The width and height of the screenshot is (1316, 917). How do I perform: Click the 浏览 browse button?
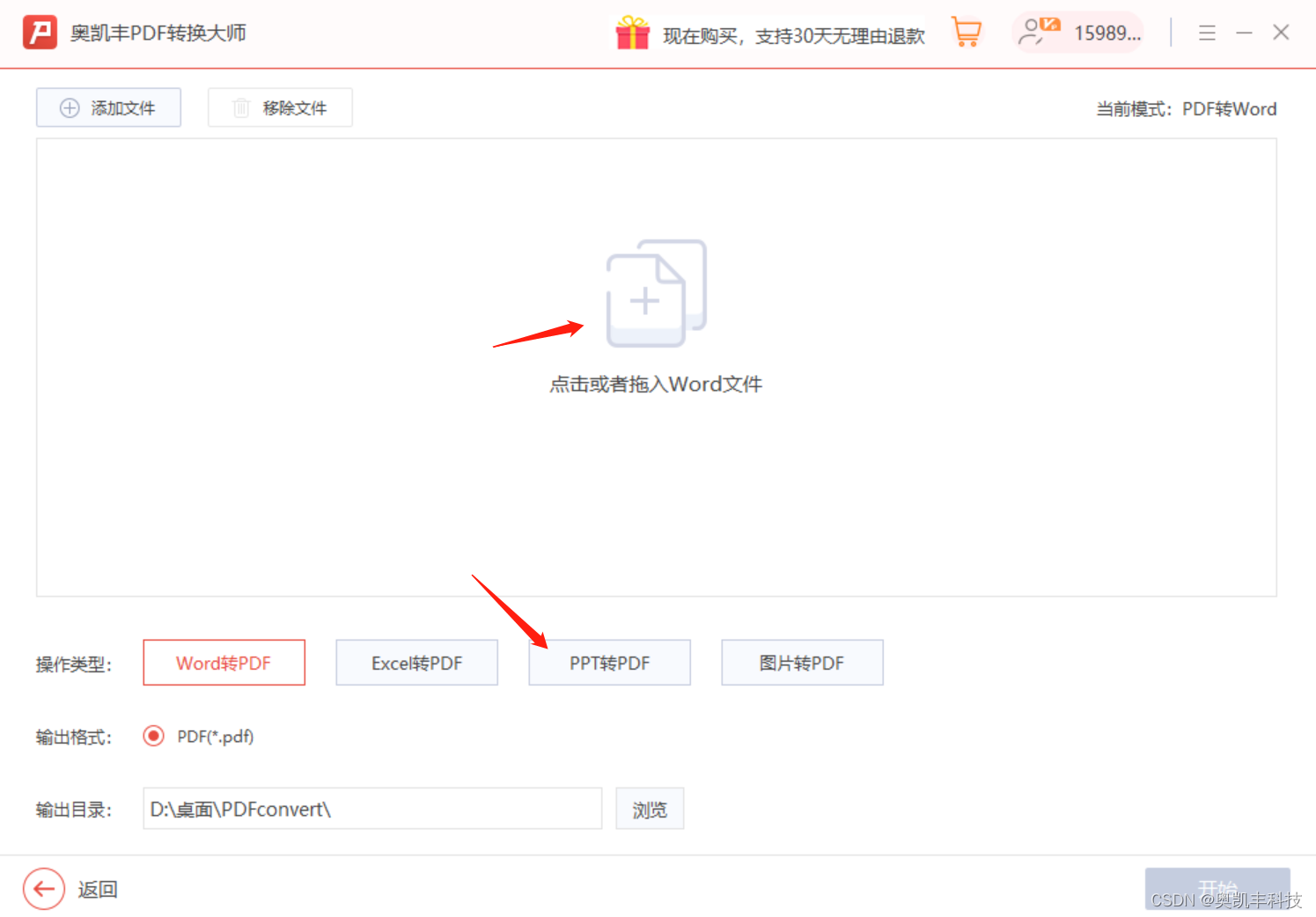[650, 809]
